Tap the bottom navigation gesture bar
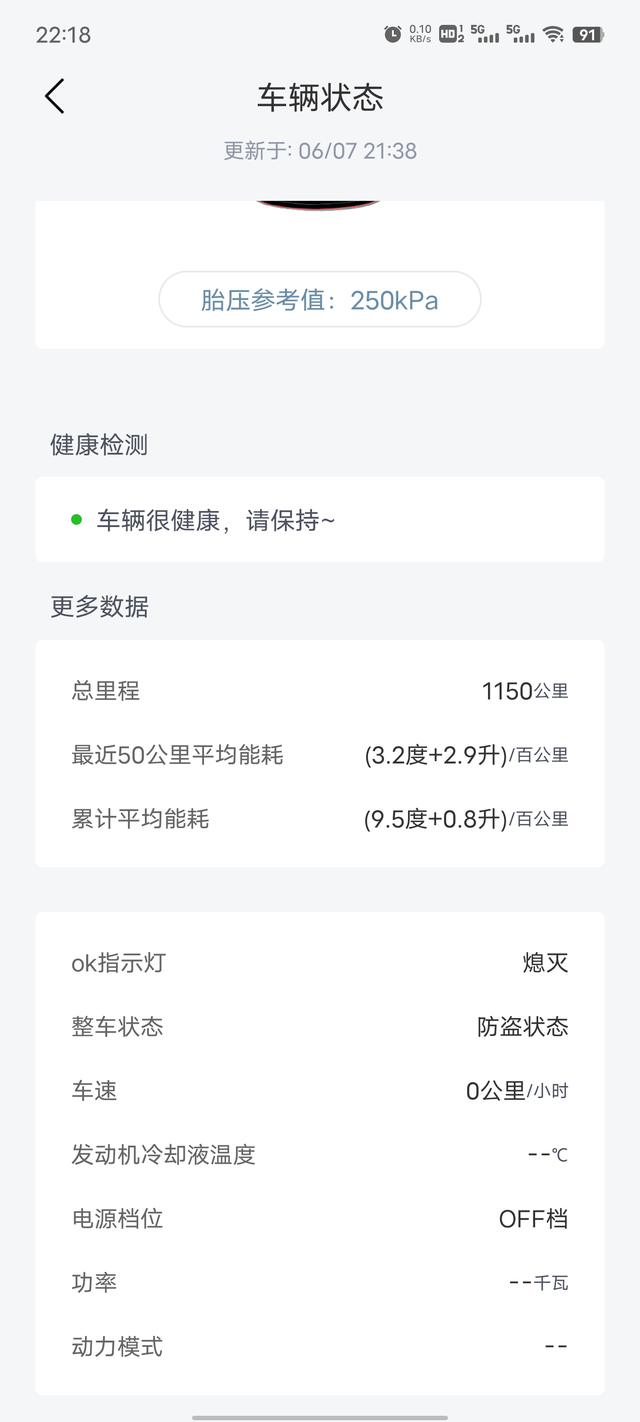 (320, 1417)
